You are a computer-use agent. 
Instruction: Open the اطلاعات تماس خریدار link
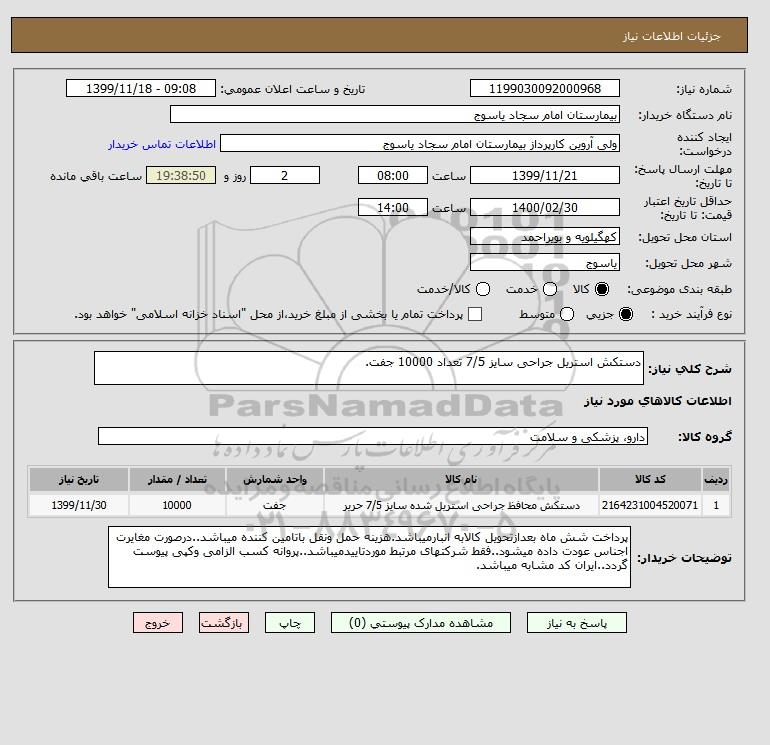coord(162,144)
